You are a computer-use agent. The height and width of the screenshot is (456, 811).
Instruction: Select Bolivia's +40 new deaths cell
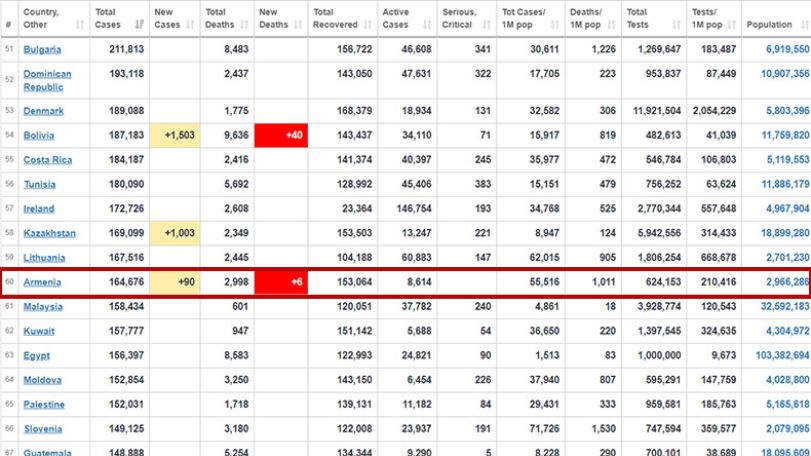pyautogui.click(x=281, y=135)
